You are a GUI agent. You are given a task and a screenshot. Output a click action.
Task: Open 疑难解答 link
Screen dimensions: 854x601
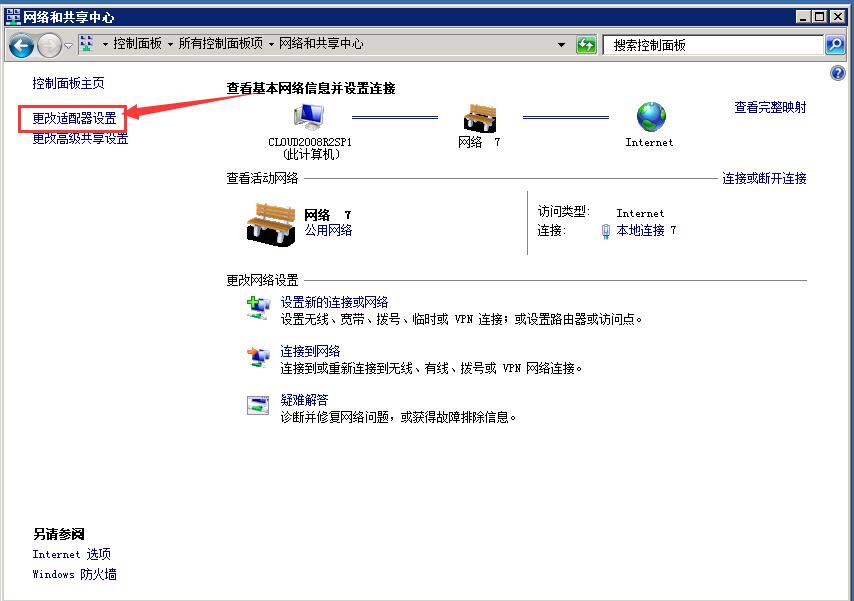[304, 400]
